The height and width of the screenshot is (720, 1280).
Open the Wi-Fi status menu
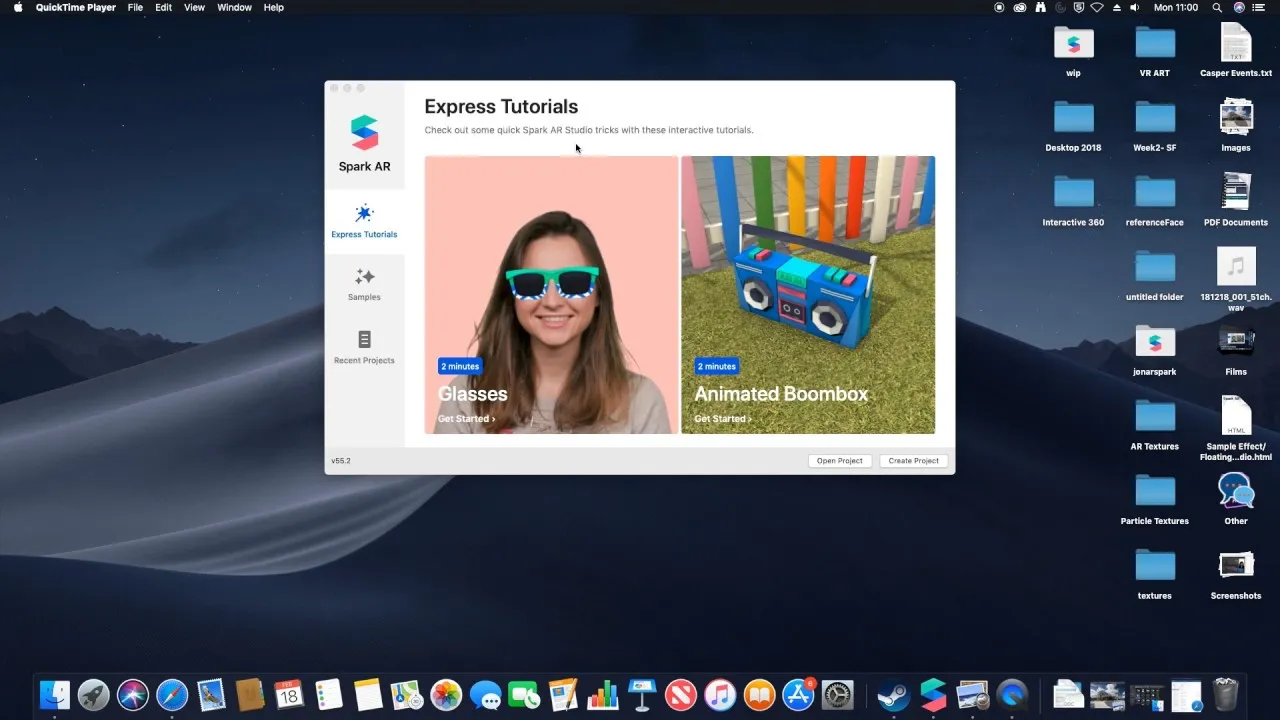click(x=1096, y=7)
